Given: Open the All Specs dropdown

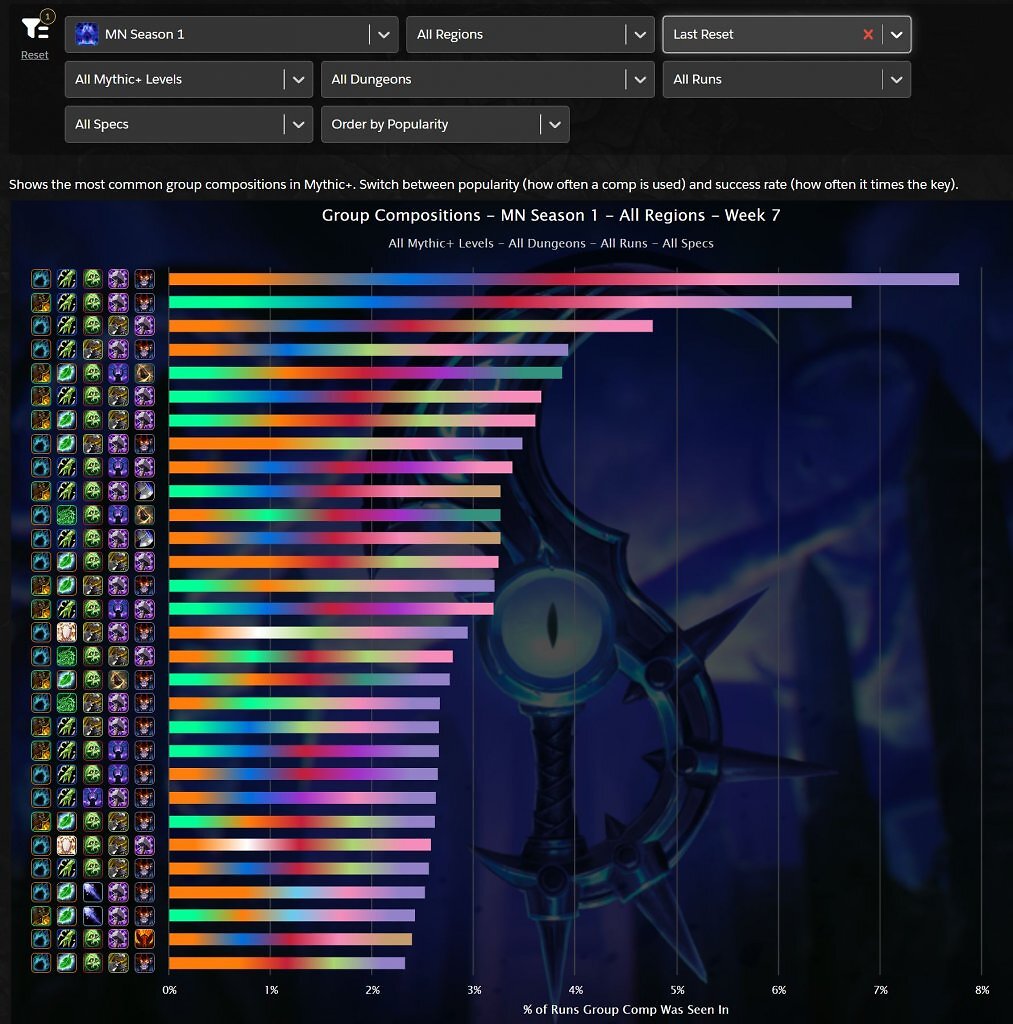Looking at the screenshot, I should [189, 124].
